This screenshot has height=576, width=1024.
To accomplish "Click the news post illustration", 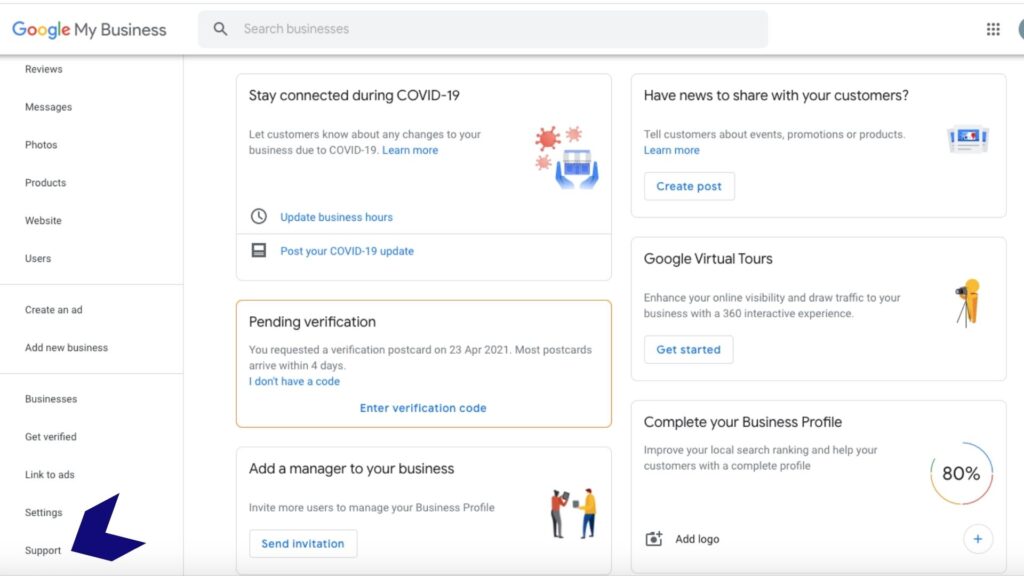I will [968, 139].
